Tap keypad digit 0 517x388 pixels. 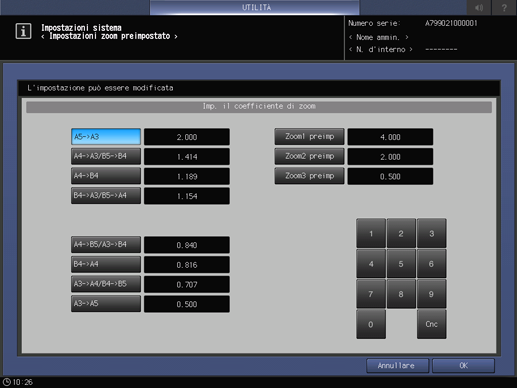pyautogui.click(x=371, y=324)
